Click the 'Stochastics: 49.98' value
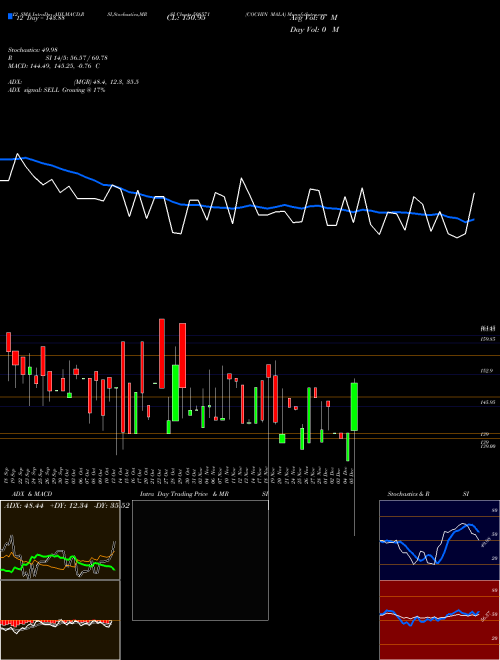 pyautogui.click(x=32, y=50)
